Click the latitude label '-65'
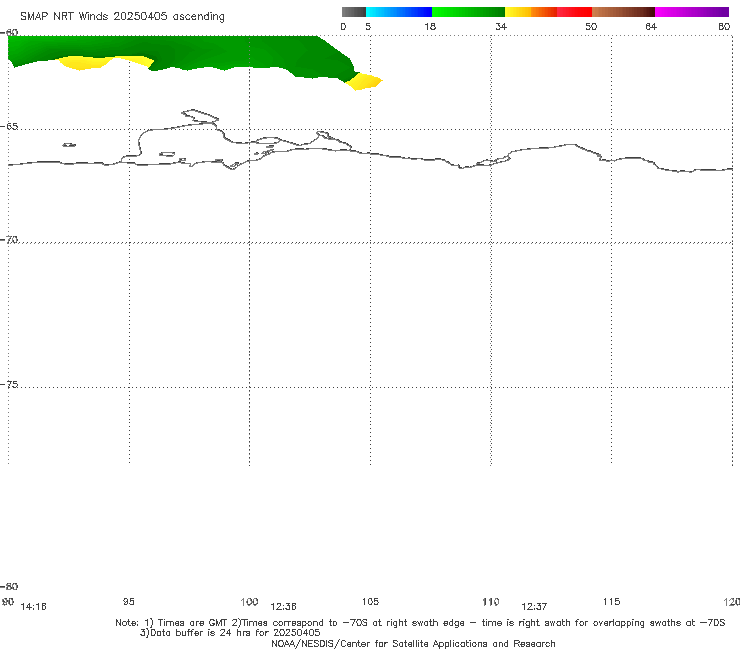Image resolution: width=740 pixels, height=650 pixels. (9, 127)
